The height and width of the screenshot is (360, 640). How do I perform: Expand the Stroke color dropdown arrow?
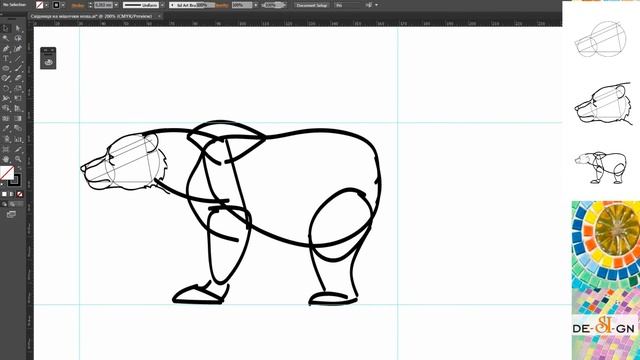coord(63,5)
